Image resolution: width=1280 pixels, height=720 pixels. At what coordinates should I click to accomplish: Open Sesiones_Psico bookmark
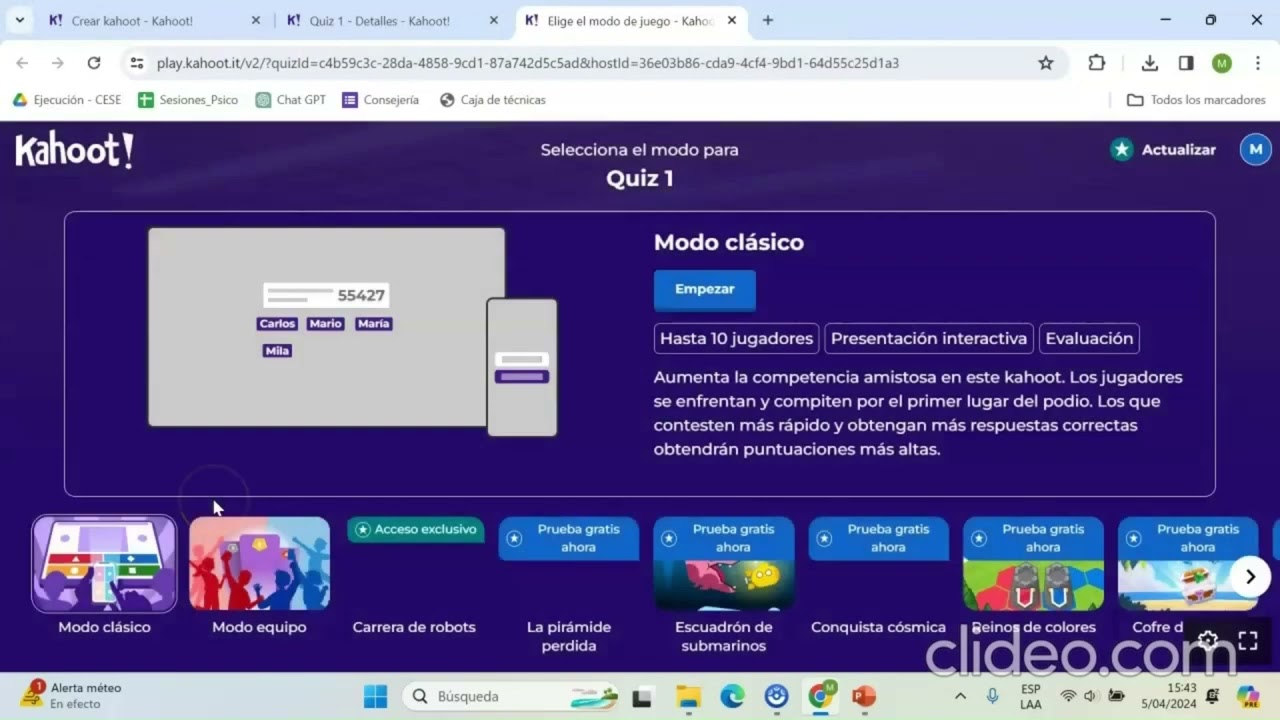[188, 100]
